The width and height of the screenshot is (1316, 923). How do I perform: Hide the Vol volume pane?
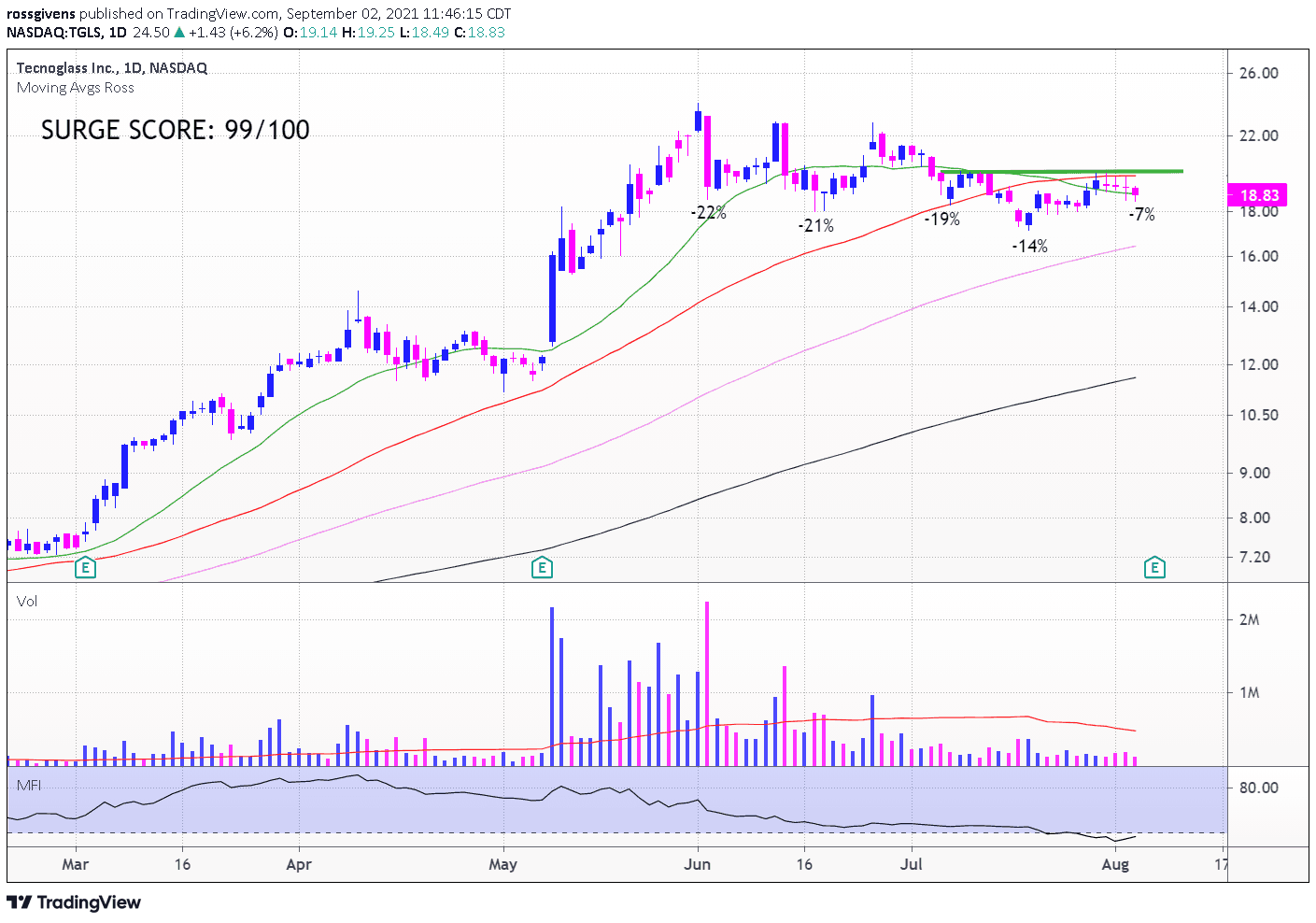[27, 602]
